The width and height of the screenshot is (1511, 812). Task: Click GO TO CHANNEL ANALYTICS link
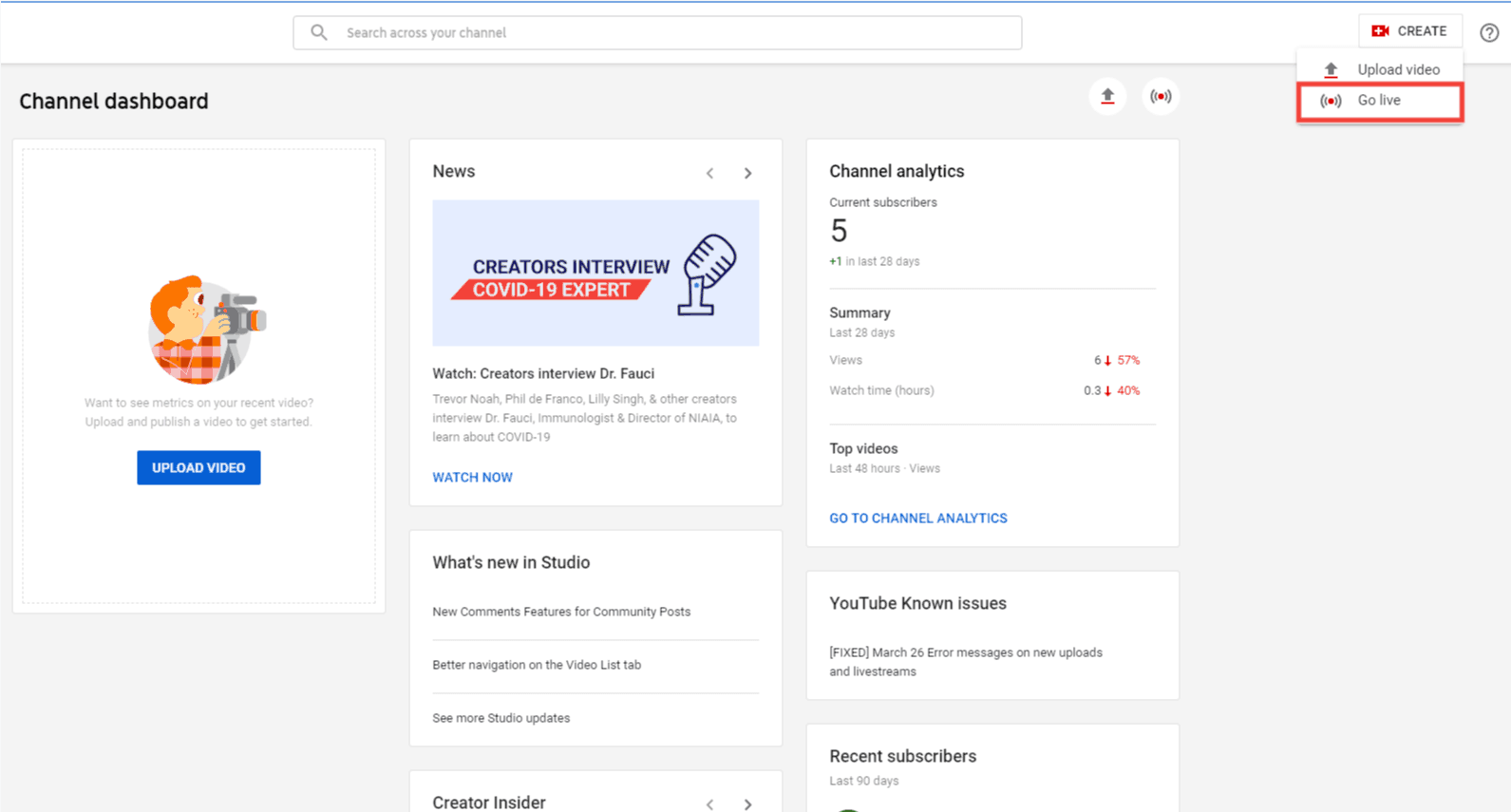(x=918, y=518)
